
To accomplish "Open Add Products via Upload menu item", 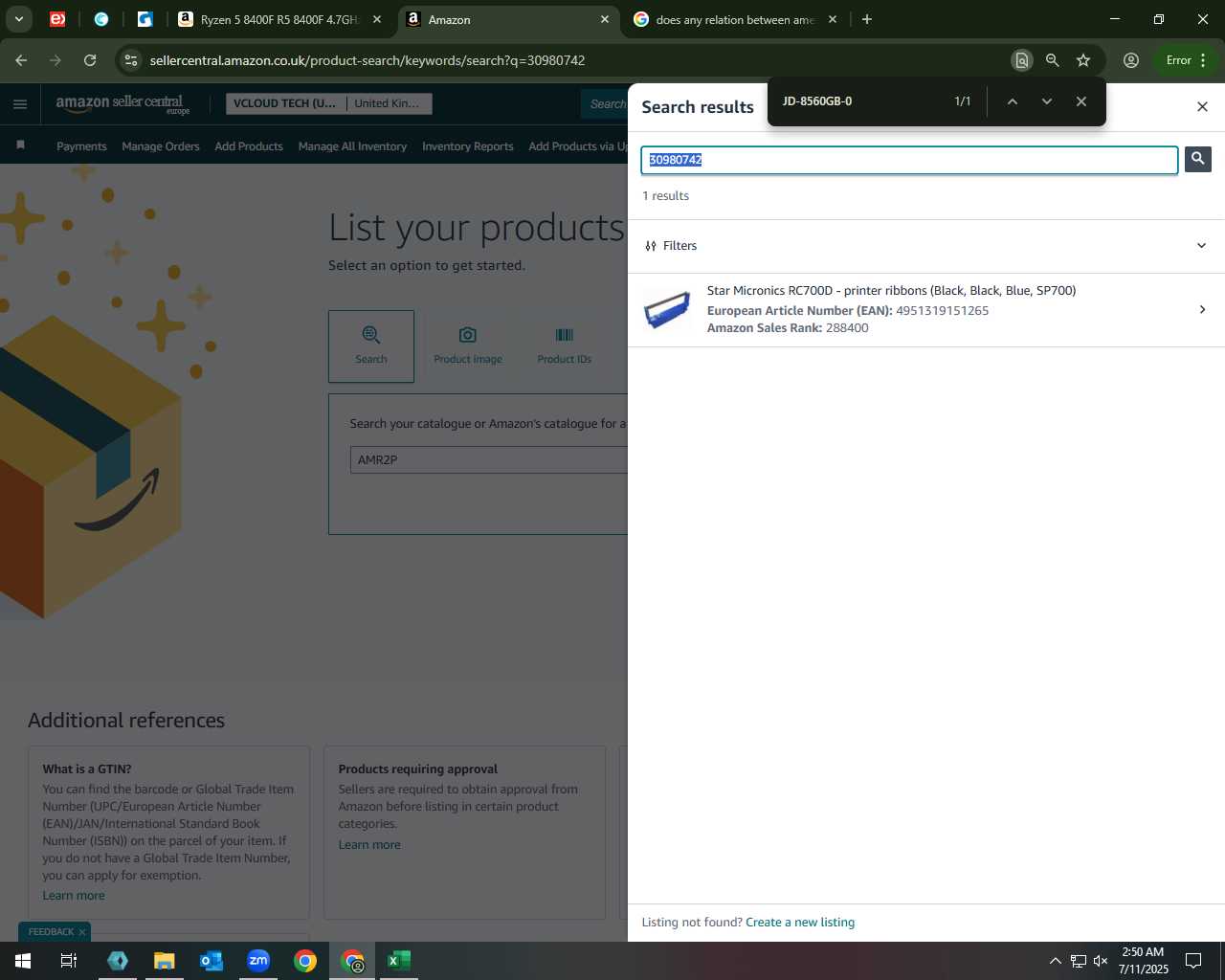I will [578, 146].
